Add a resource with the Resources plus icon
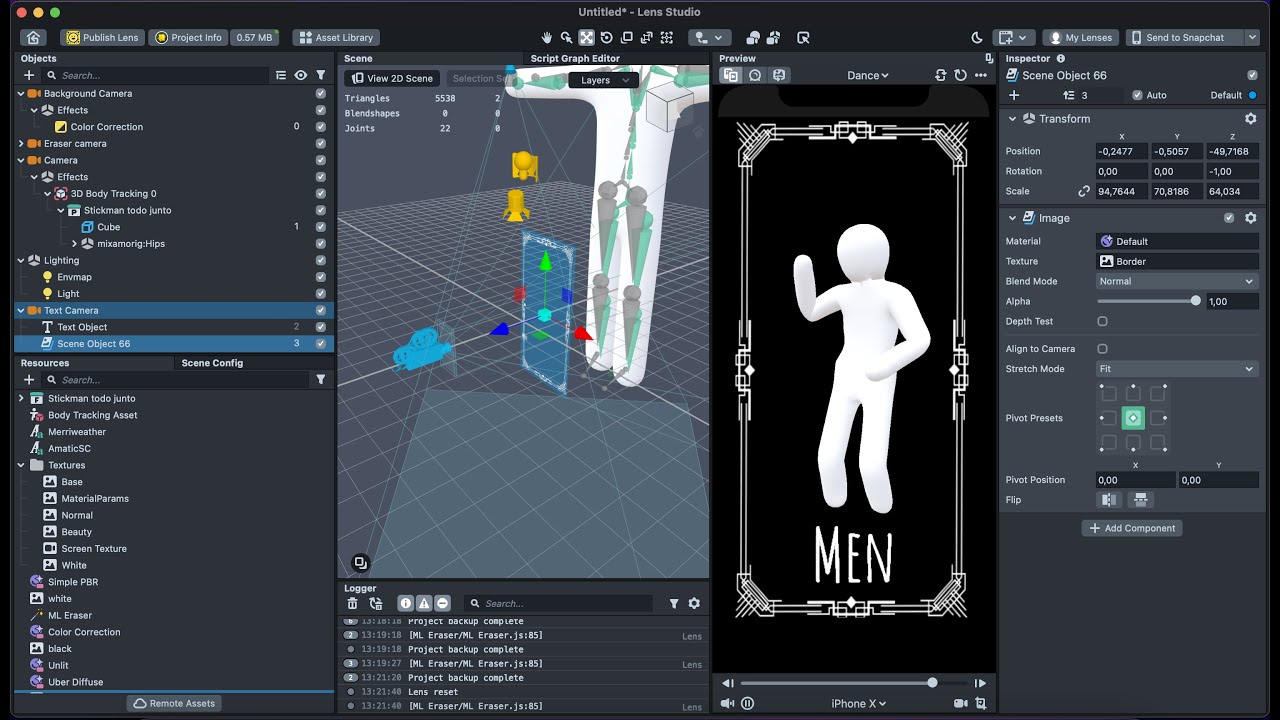The width and height of the screenshot is (1280, 720). pyautogui.click(x=29, y=380)
